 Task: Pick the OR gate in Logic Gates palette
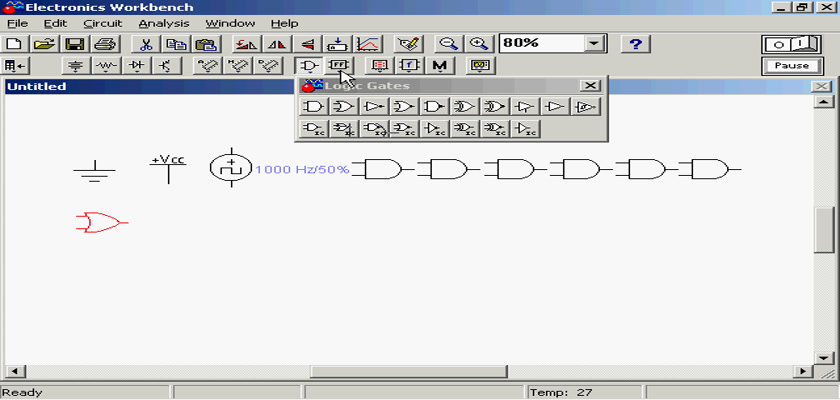(344, 106)
